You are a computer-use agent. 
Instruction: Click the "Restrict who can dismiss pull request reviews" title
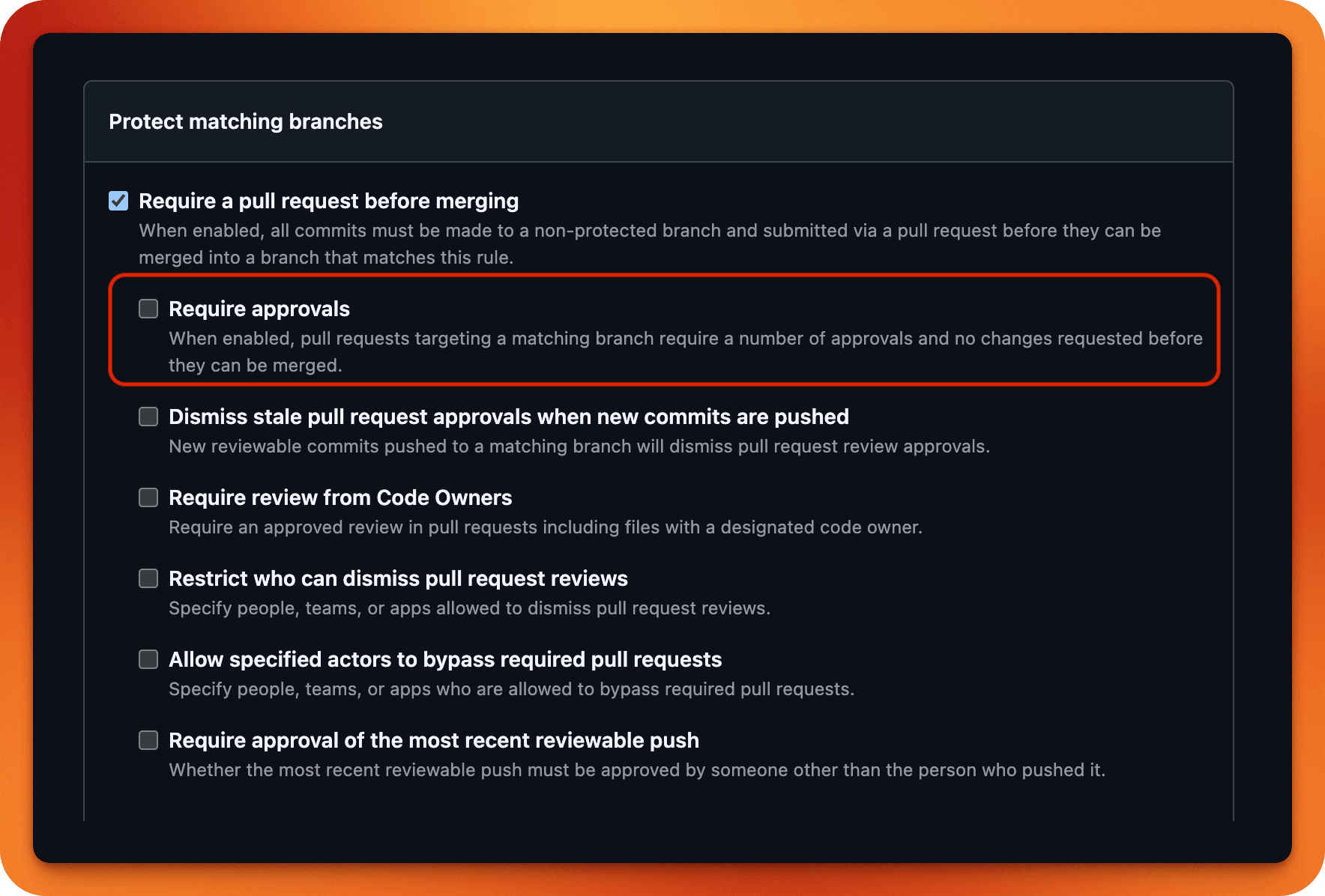pos(398,578)
